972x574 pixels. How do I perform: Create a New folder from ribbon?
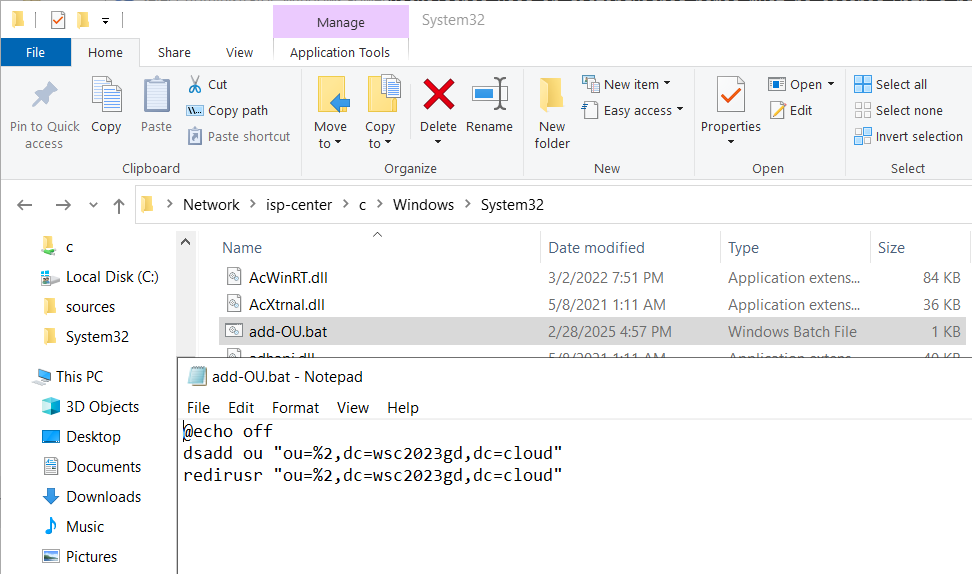click(552, 113)
